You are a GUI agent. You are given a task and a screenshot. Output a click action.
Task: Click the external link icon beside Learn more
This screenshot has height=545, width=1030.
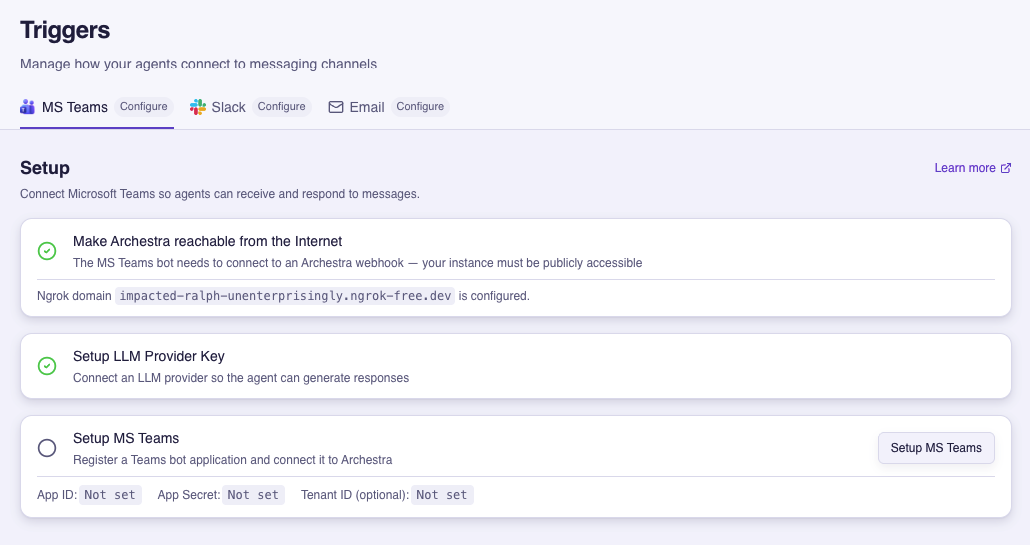click(x=1006, y=168)
